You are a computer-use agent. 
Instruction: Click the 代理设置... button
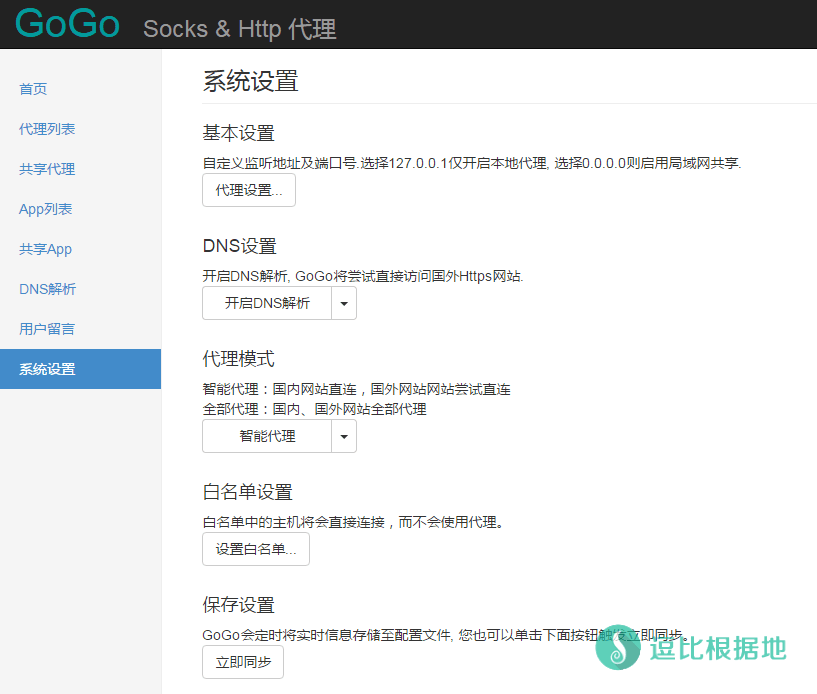tap(249, 190)
